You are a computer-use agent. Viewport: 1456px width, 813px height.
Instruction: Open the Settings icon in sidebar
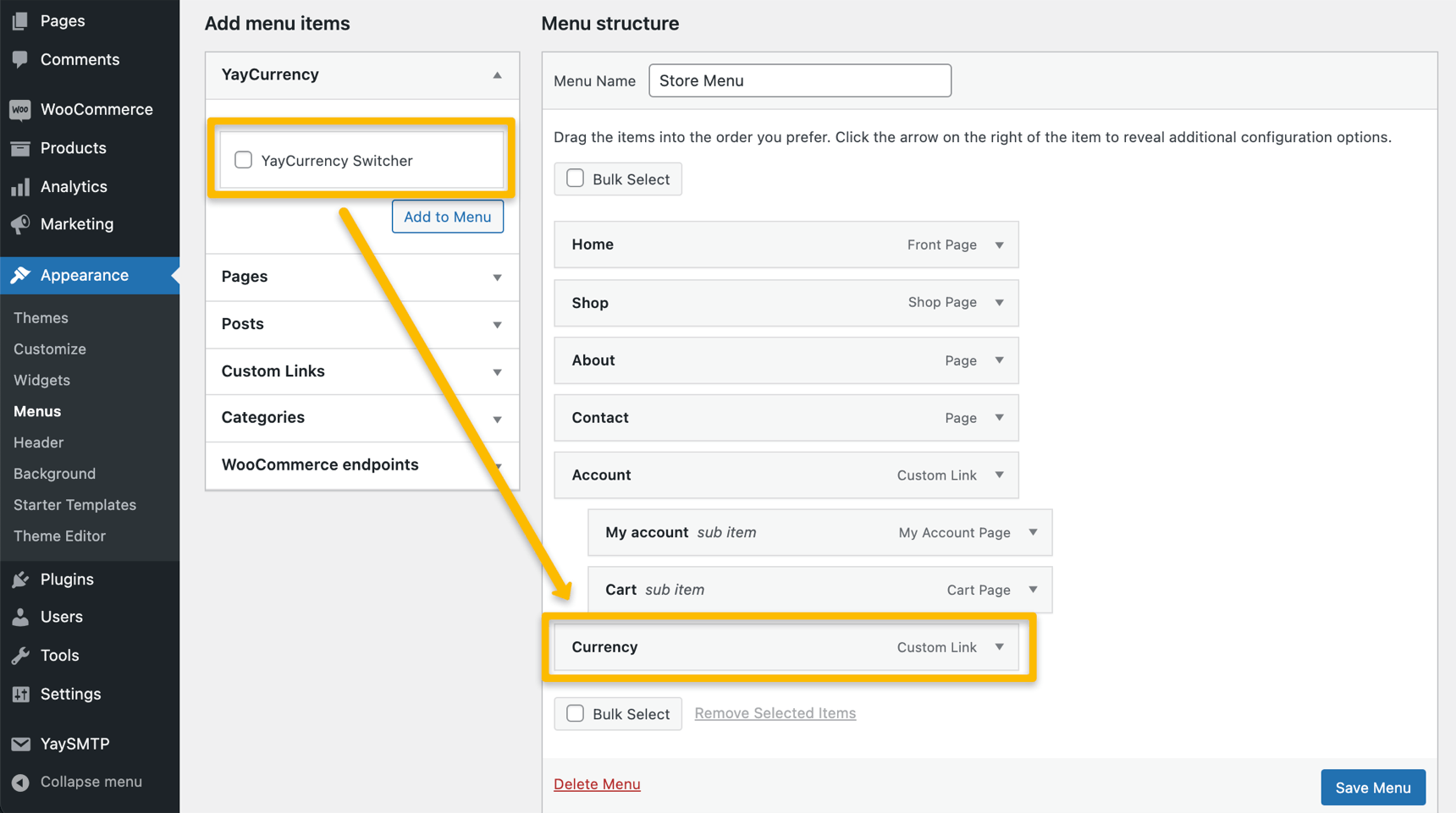pyautogui.click(x=20, y=694)
